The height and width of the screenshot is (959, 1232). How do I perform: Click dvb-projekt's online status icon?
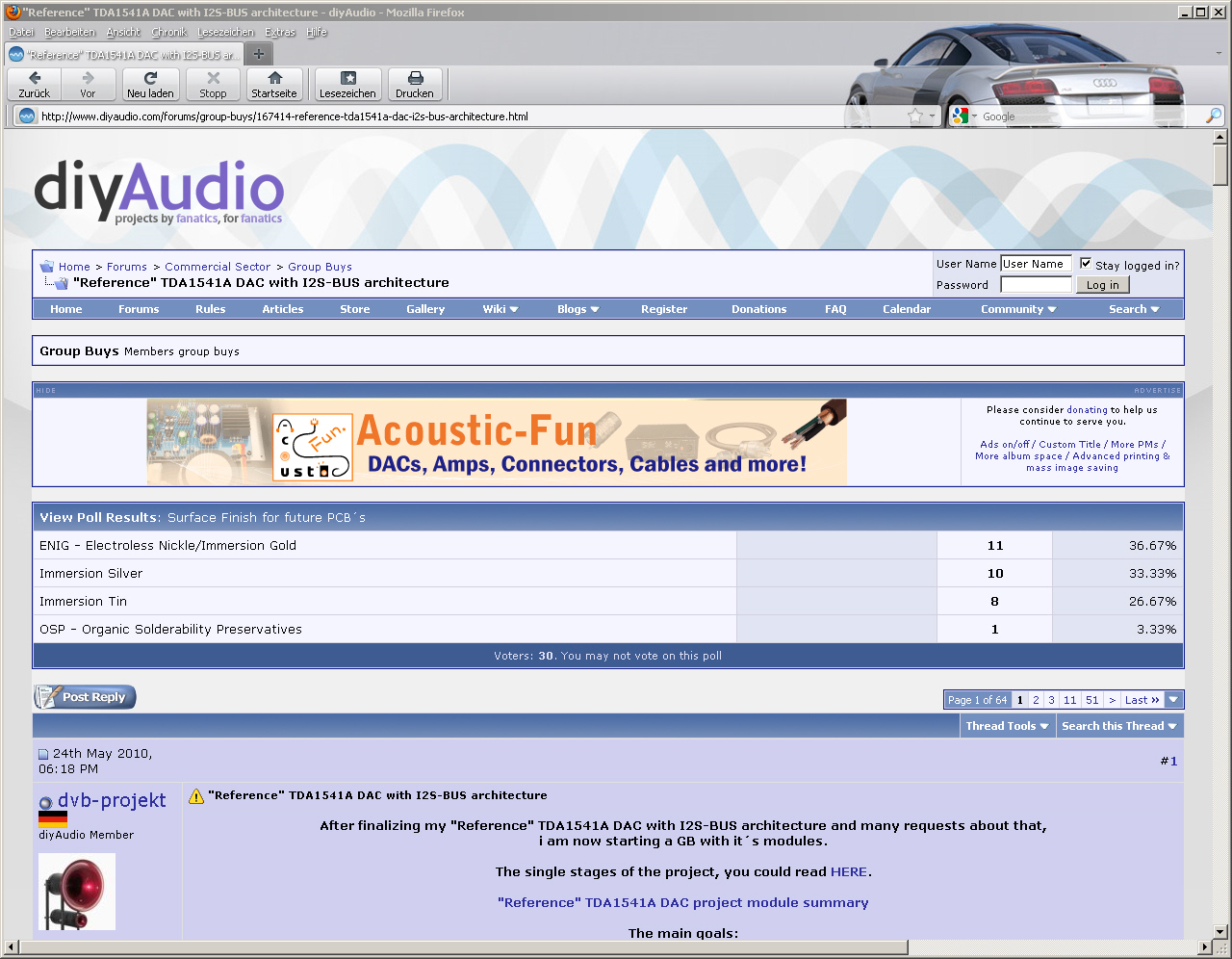(x=45, y=802)
